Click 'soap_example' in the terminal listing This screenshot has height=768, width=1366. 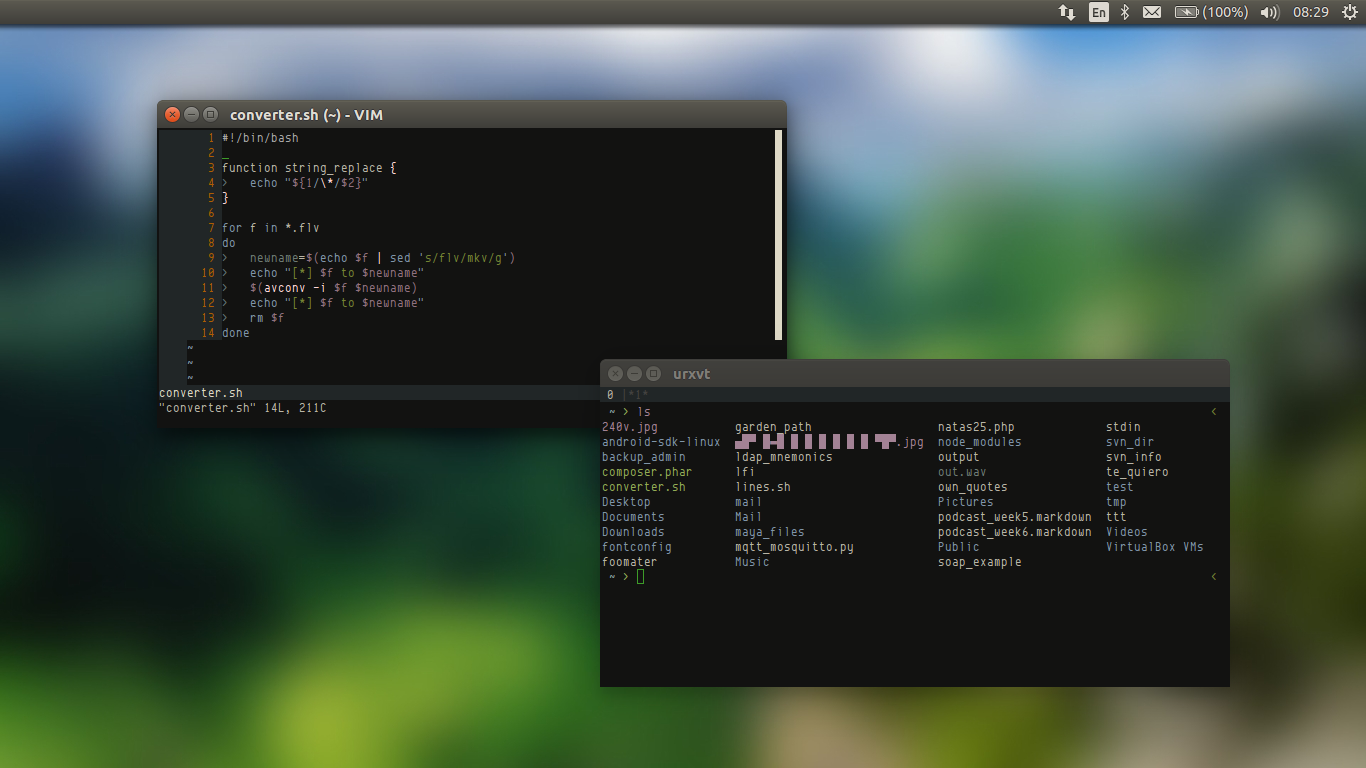[980, 562]
